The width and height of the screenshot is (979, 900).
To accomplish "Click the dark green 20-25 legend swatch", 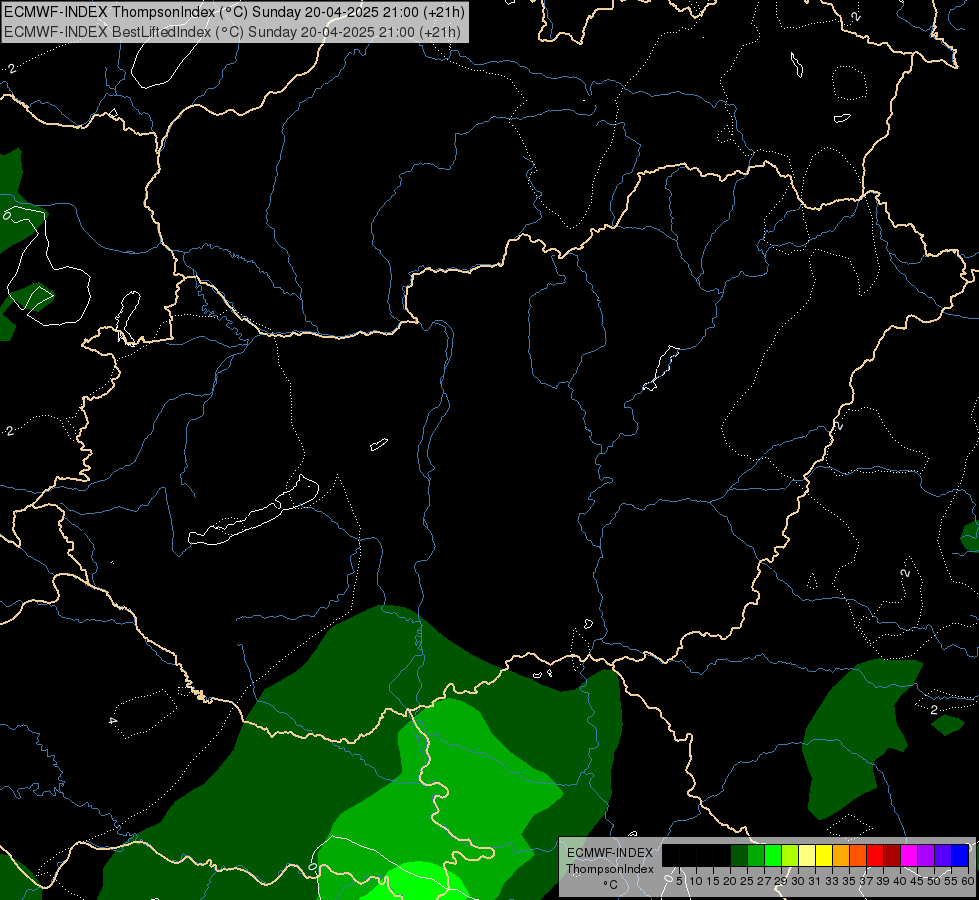I will coord(739,855).
